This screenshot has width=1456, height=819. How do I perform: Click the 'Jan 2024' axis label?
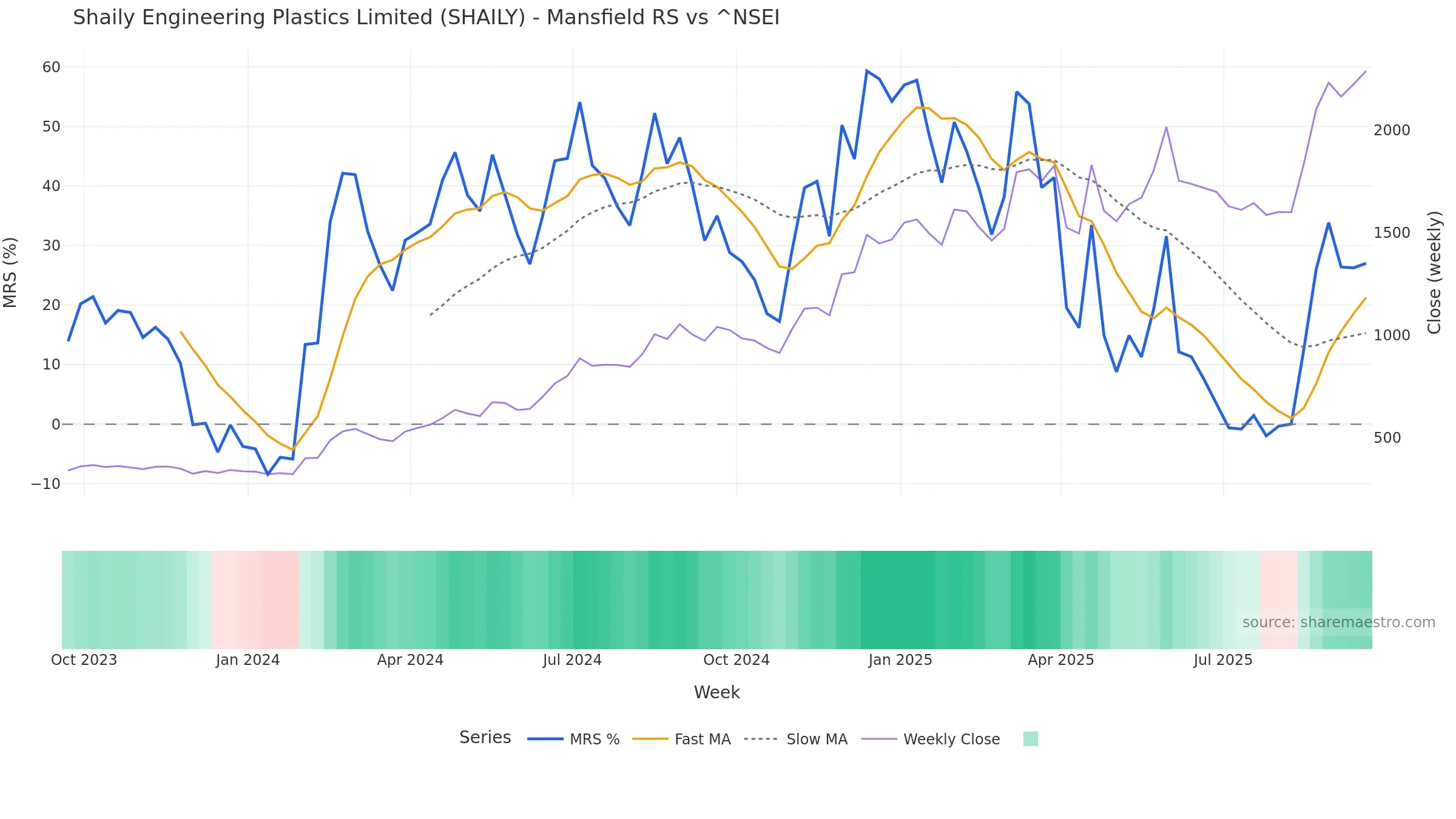click(x=248, y=660)
